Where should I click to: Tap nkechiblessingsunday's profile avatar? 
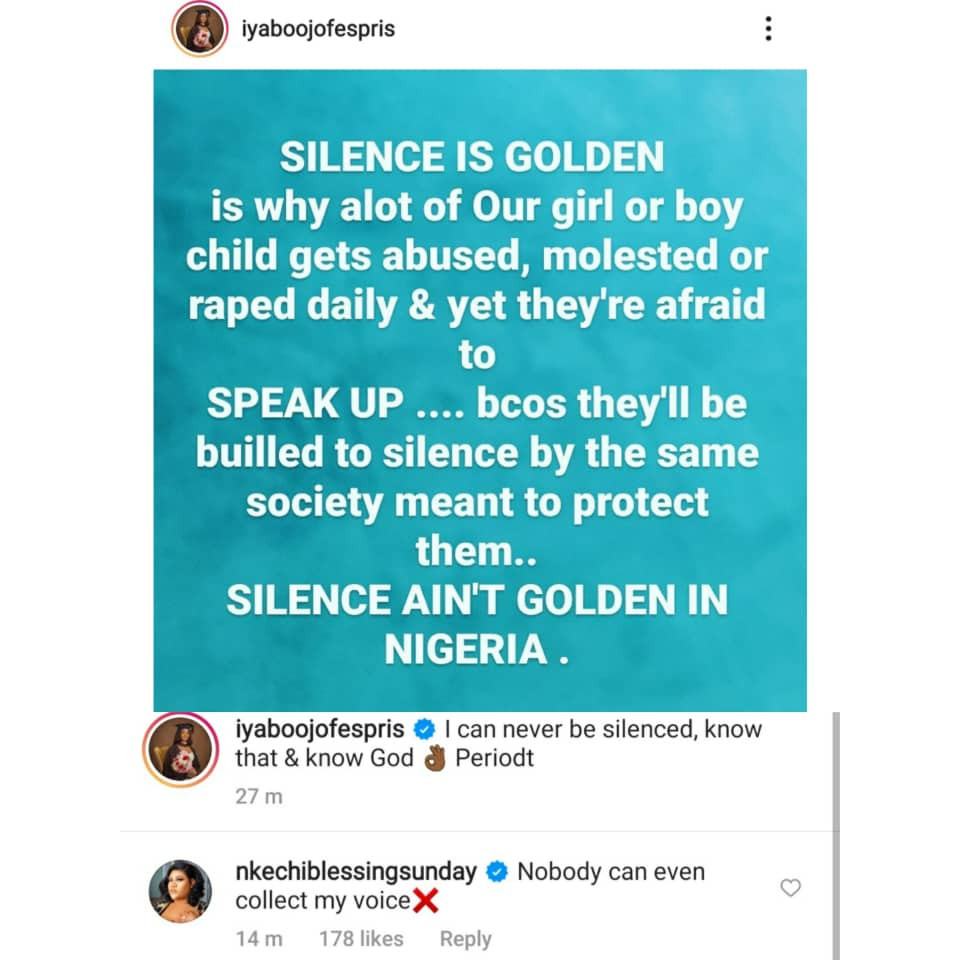[180, 890]
